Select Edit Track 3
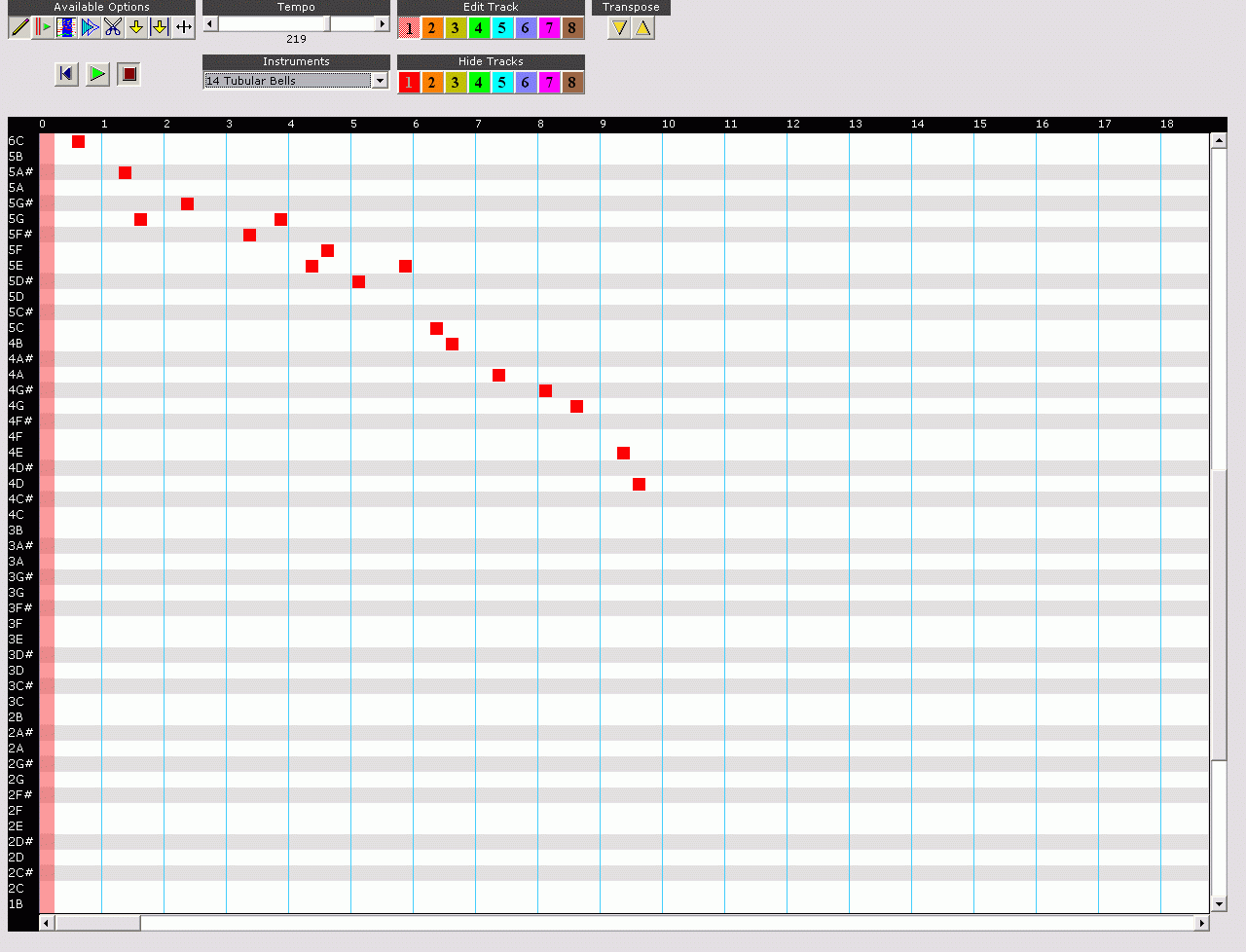The image size is (1246, 952). pos(455,28)
